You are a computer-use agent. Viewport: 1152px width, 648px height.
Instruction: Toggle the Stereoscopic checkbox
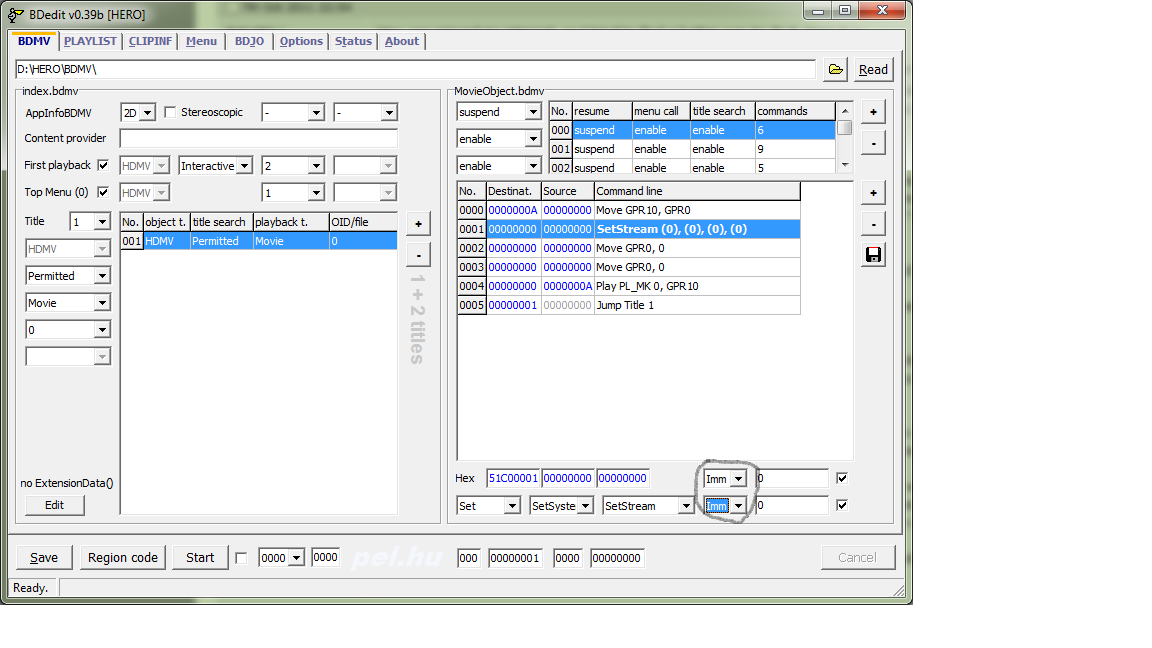(x=170, y=112)
